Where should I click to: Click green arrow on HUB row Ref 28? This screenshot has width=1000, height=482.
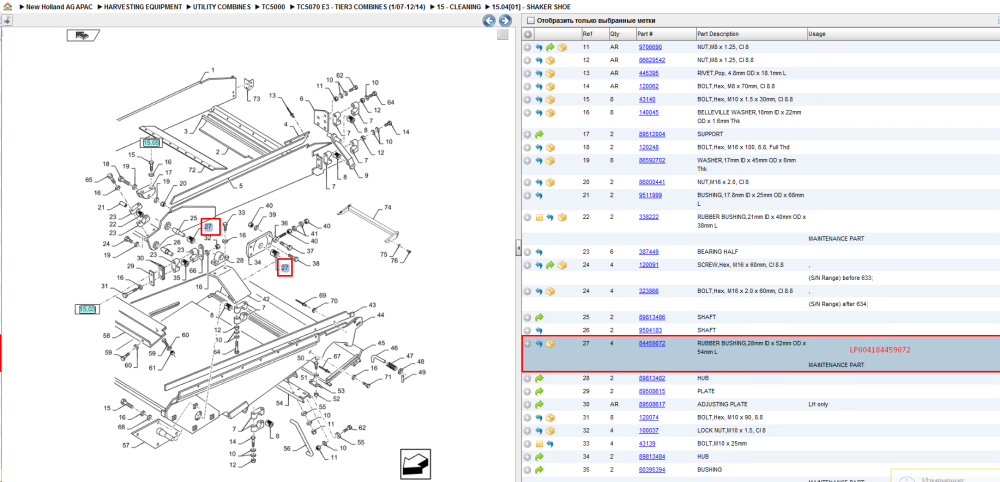(x=539, y=378)
